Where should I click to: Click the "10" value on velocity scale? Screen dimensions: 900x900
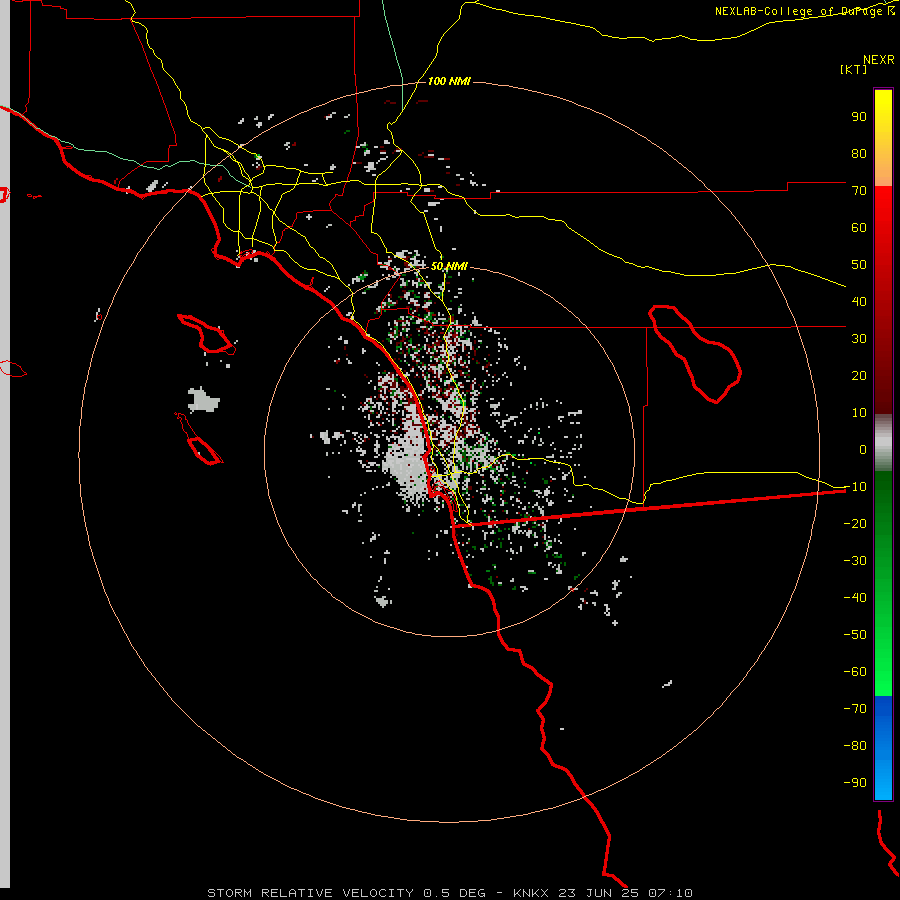859,413
